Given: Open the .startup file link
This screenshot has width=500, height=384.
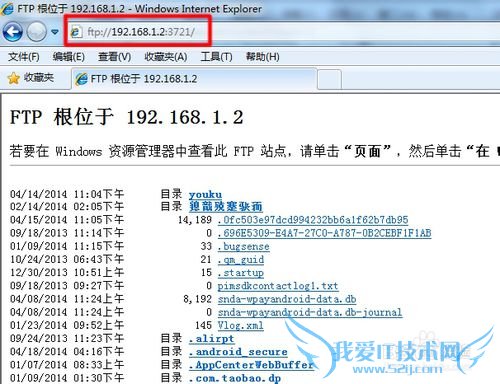Looking at the screenshot, I should pyautogui.click(x=241, y=273).
